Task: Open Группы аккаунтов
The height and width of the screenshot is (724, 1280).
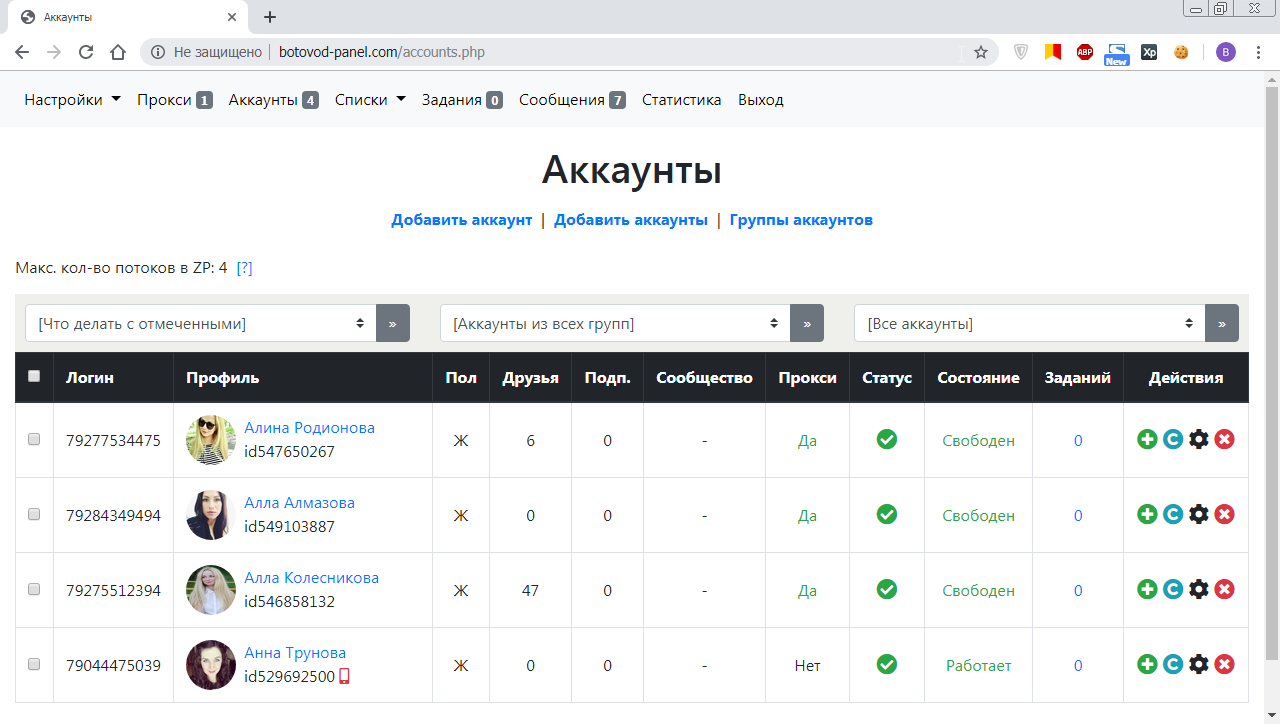Action: tap(802, 219)
